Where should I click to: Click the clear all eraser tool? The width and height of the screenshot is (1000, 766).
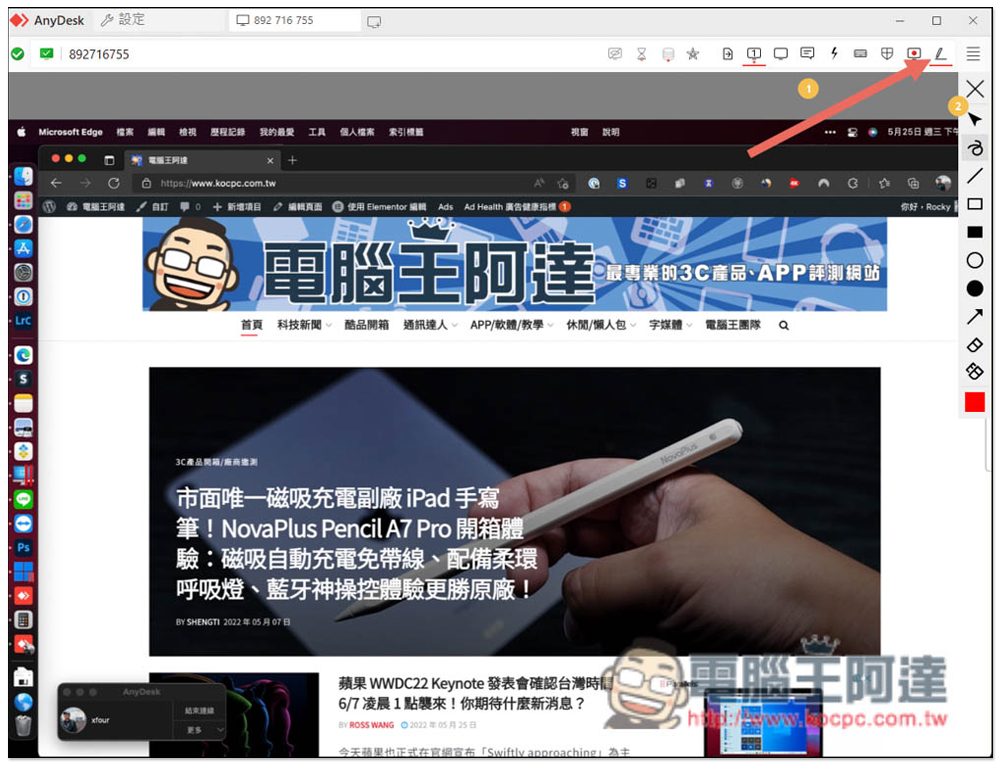pos(975,371)
